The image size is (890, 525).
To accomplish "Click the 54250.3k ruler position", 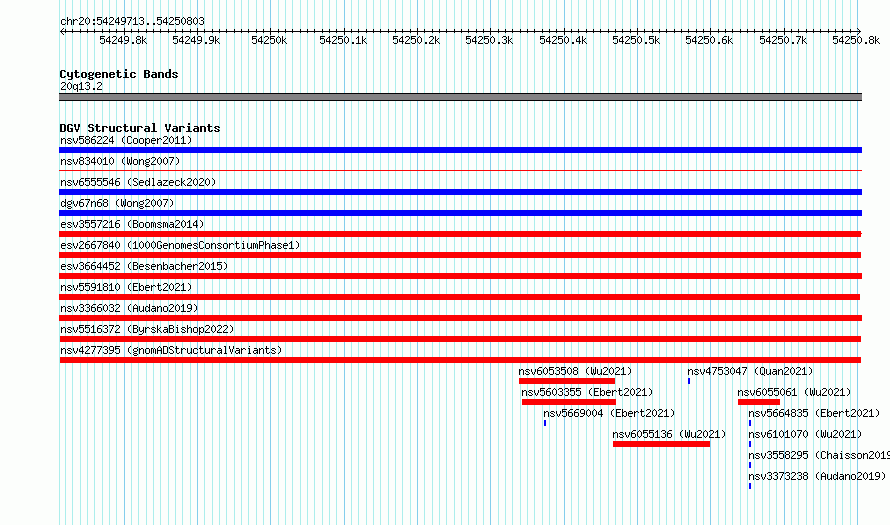I will point(489,40).
